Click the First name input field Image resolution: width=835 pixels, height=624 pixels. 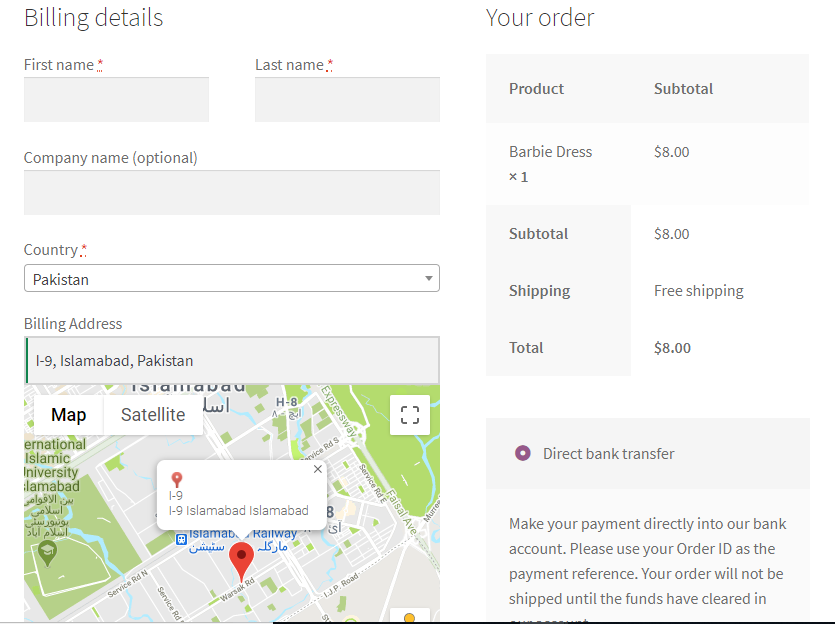click(115, 99)
